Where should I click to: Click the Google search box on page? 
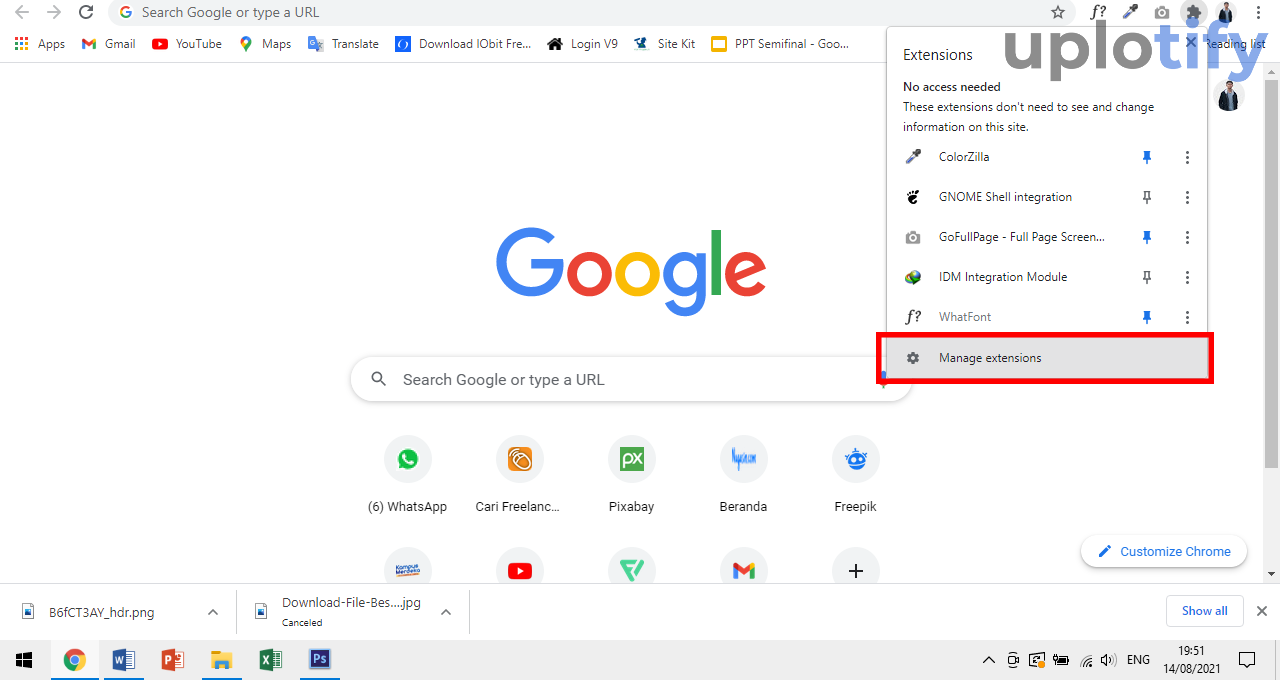click(630, 380)
